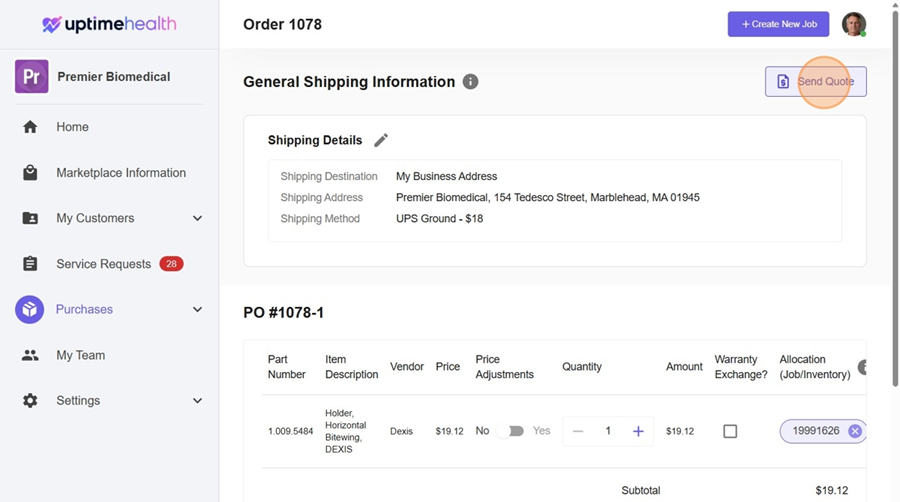Expand the Settings menu chevron
Screen dimensions: 900x502
(x=197, y=401)
